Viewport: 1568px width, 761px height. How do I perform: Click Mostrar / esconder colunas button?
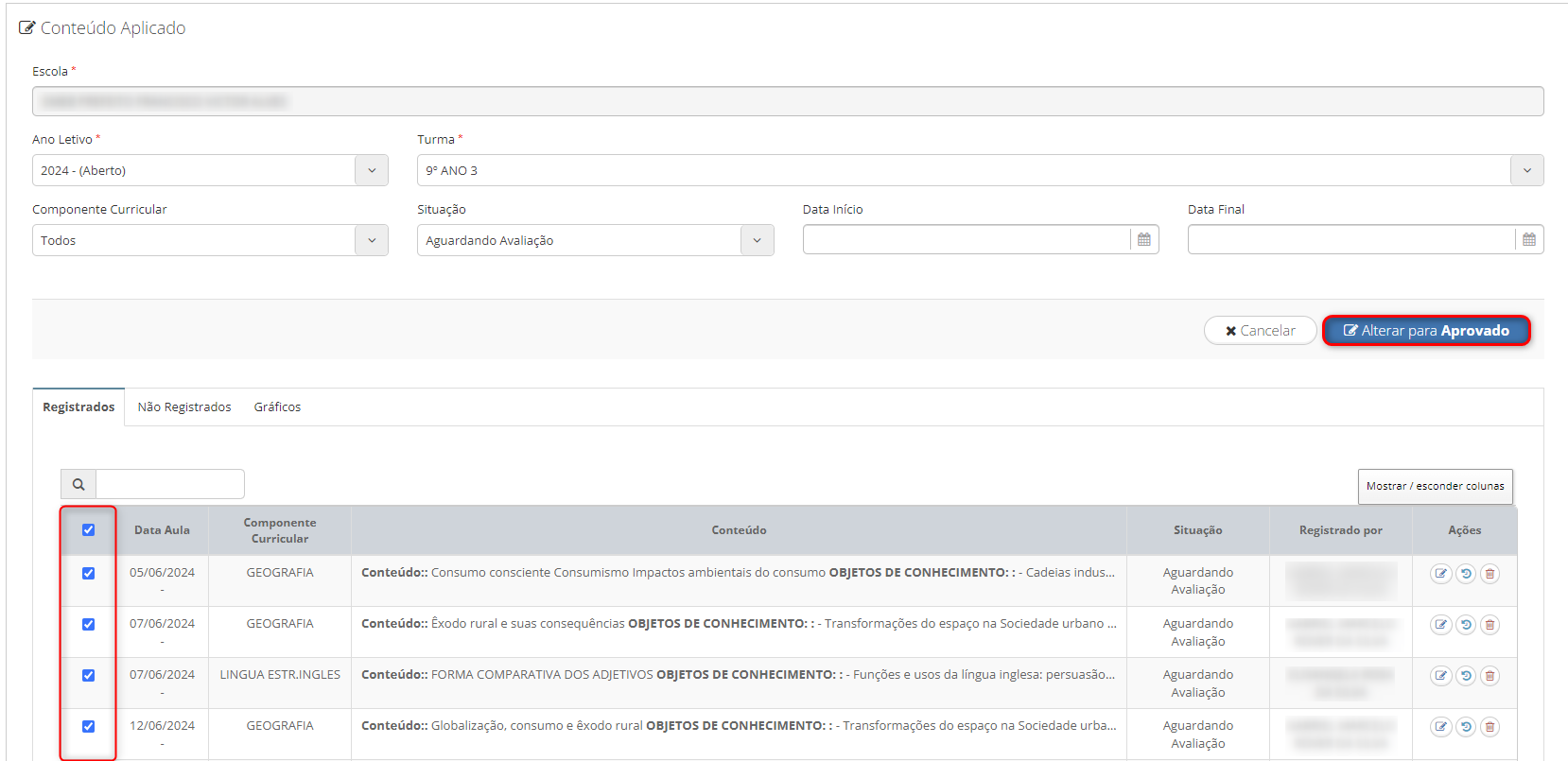point(1435,486)
